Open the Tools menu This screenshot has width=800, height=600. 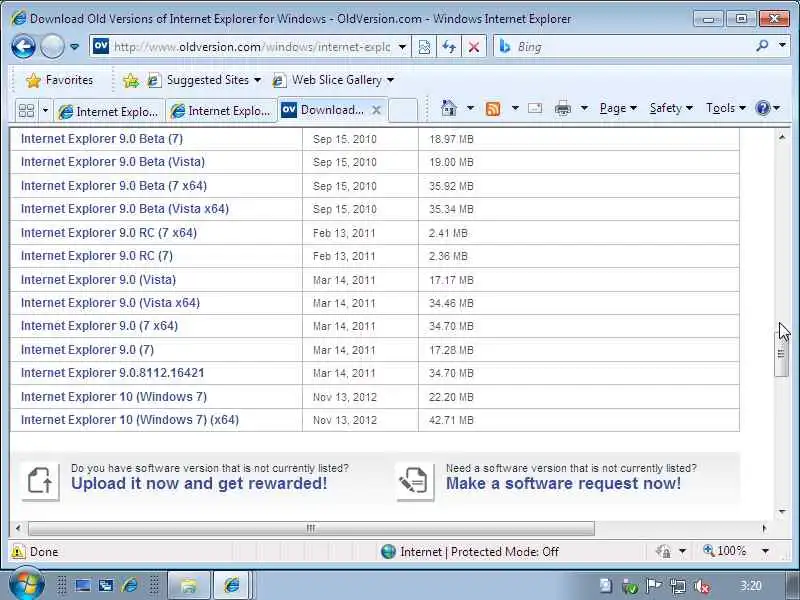click(x=726, y=108)
